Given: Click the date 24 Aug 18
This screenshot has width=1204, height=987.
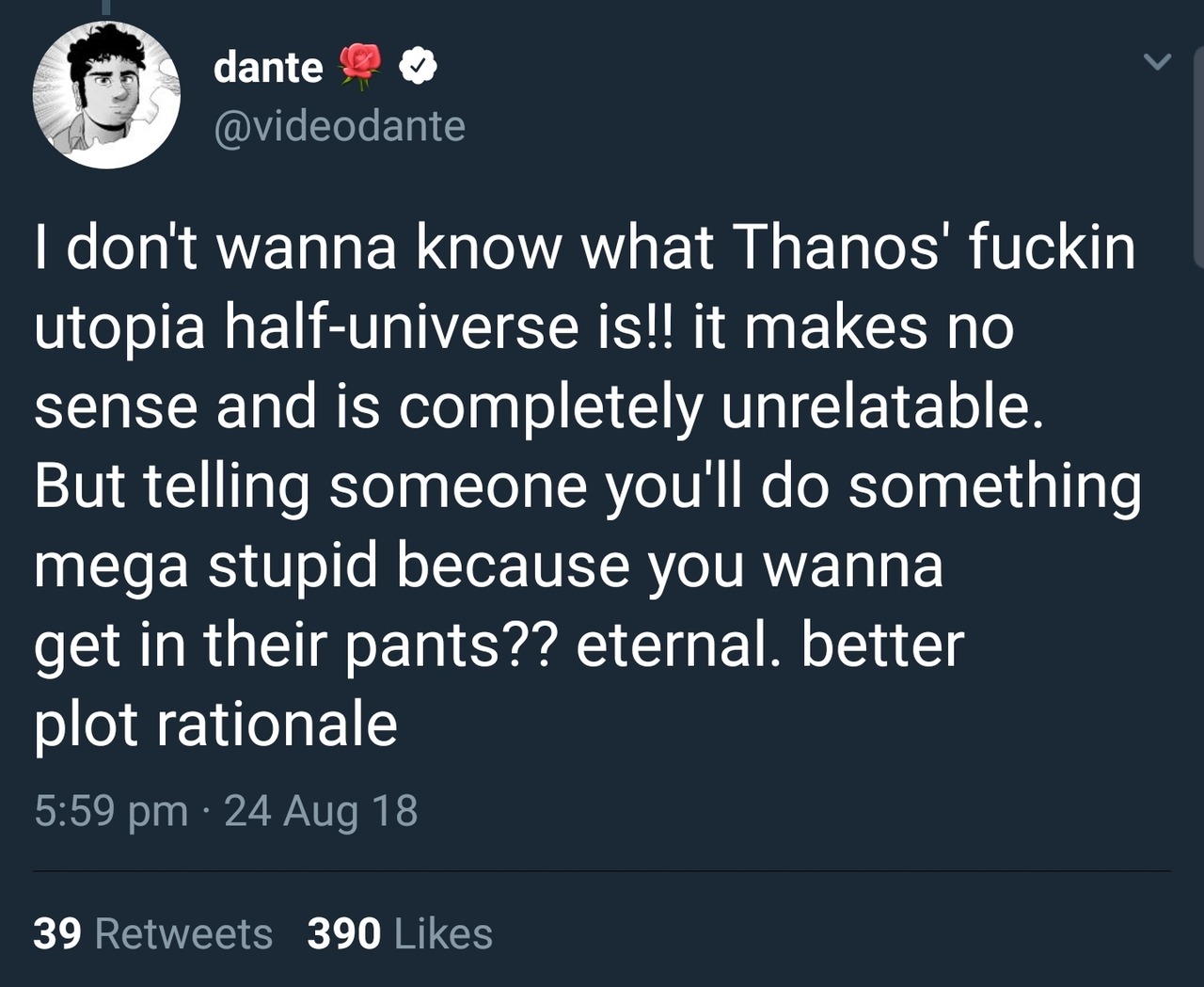Looking at the screenshot, I should coord(321,811).
